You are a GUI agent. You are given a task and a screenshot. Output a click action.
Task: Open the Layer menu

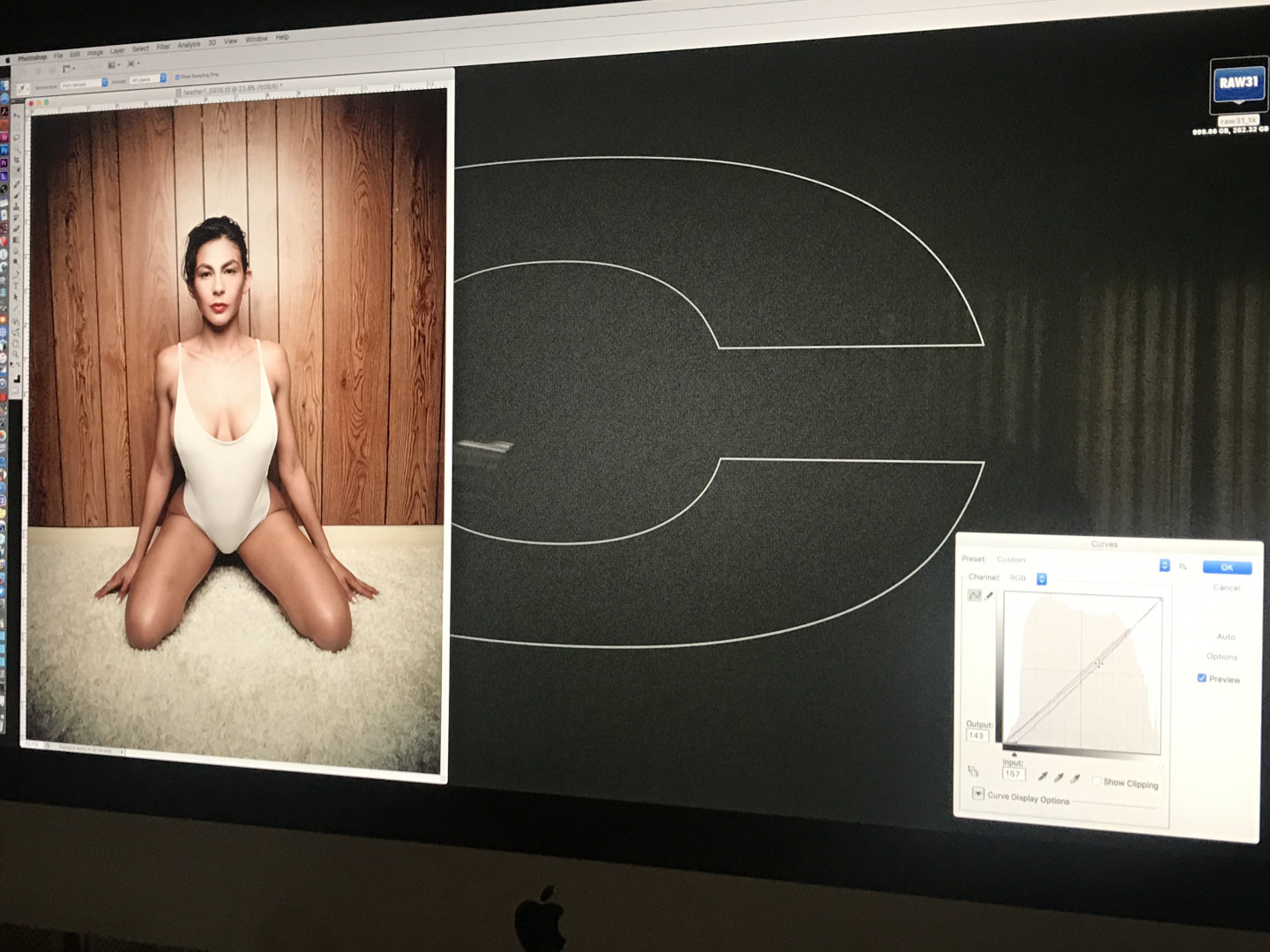[117, 51]
